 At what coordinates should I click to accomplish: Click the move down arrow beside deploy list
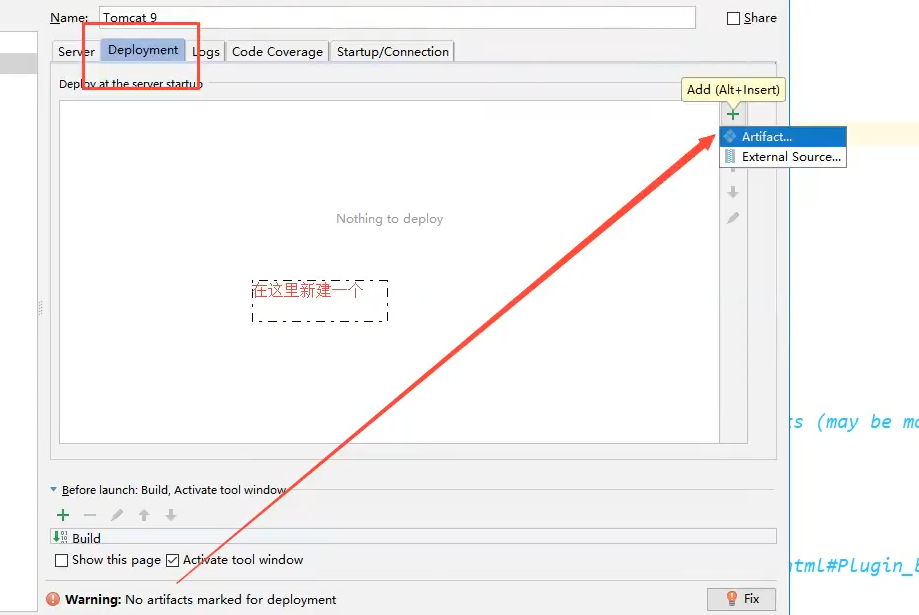[733, 192]
